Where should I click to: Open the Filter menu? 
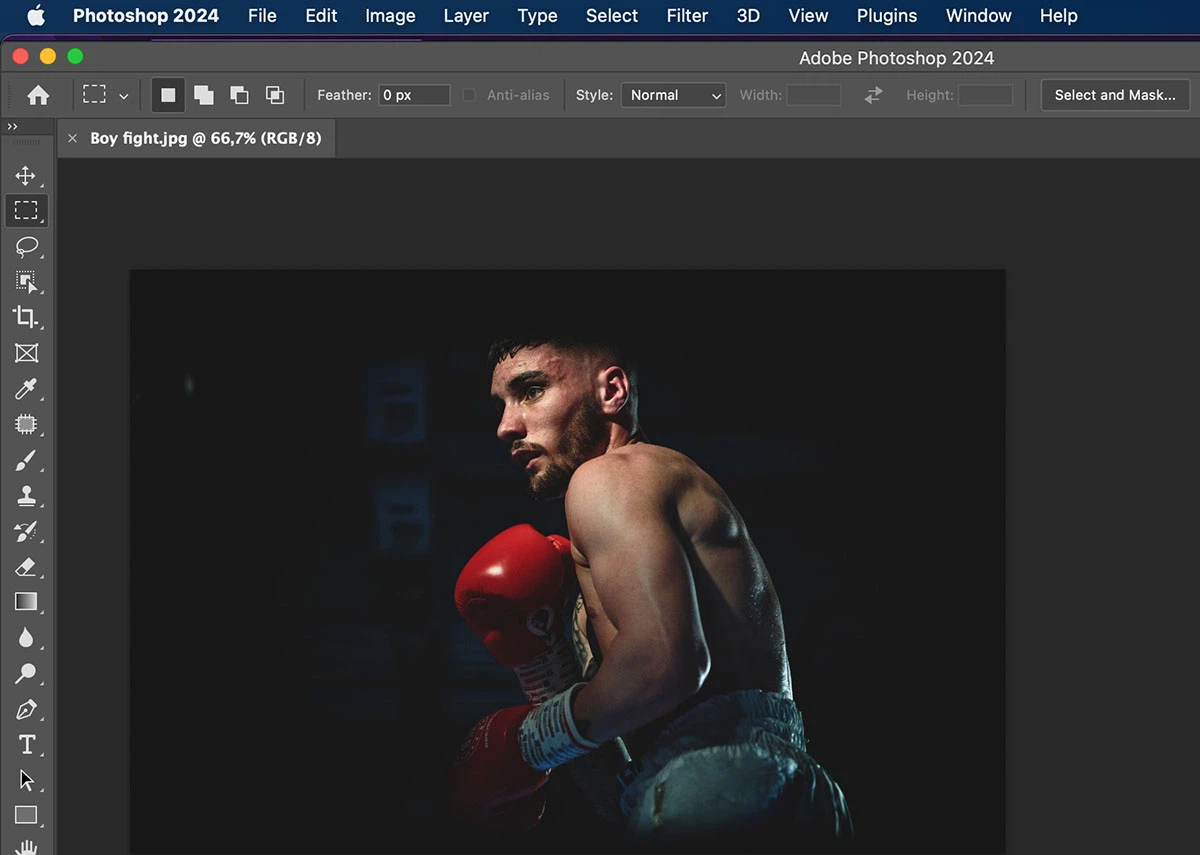687,16
